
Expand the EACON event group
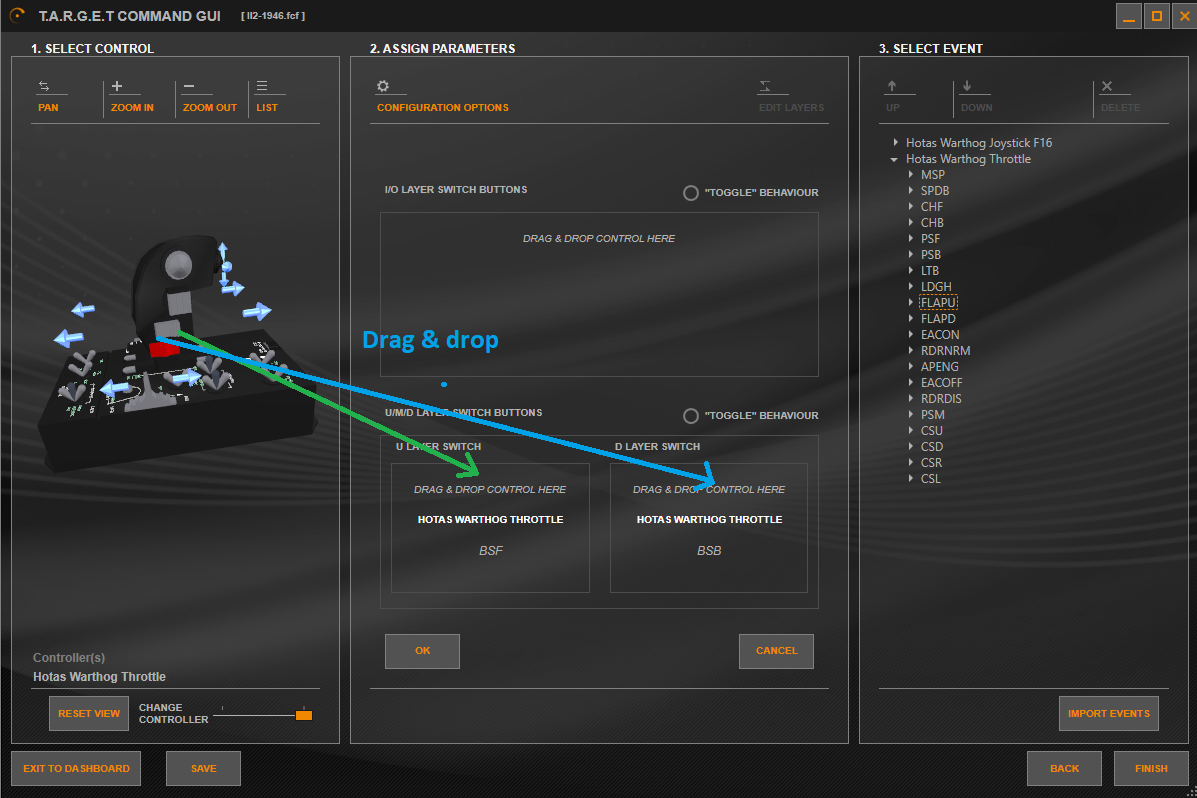[911, 334]
